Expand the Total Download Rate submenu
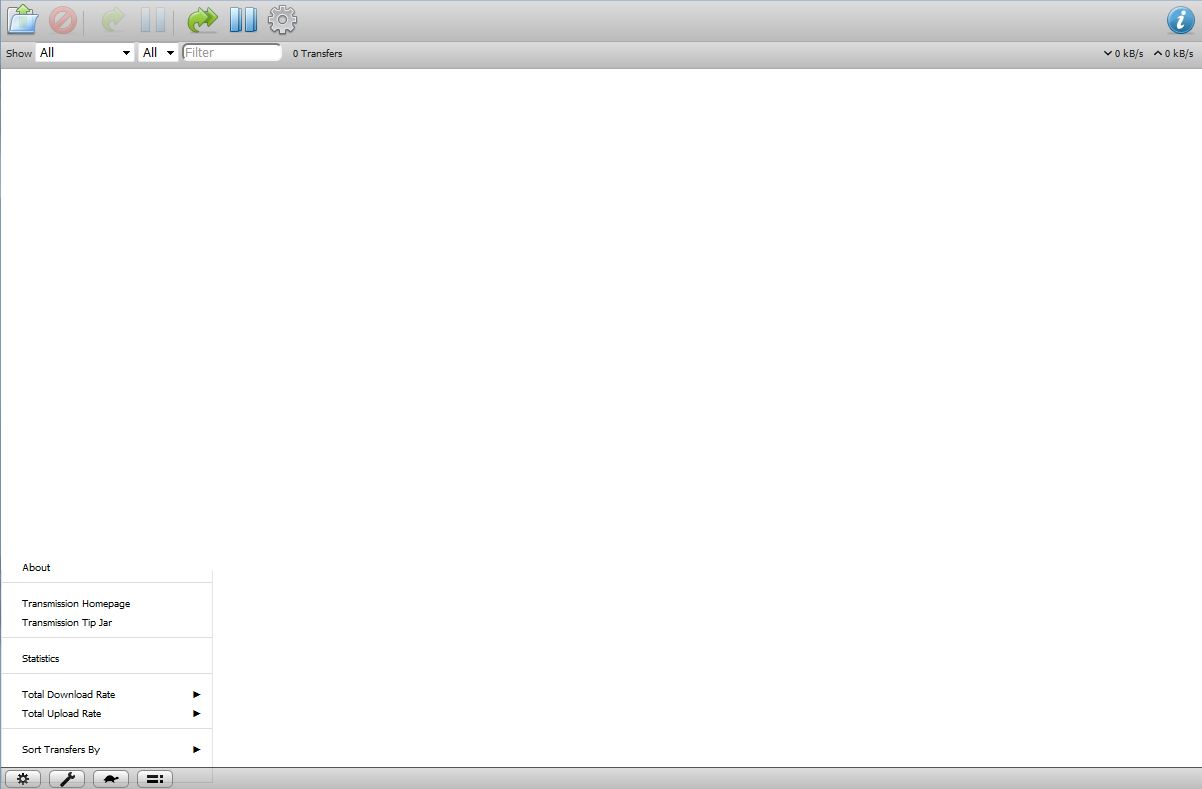1202x789 pixels. point(107,695)
